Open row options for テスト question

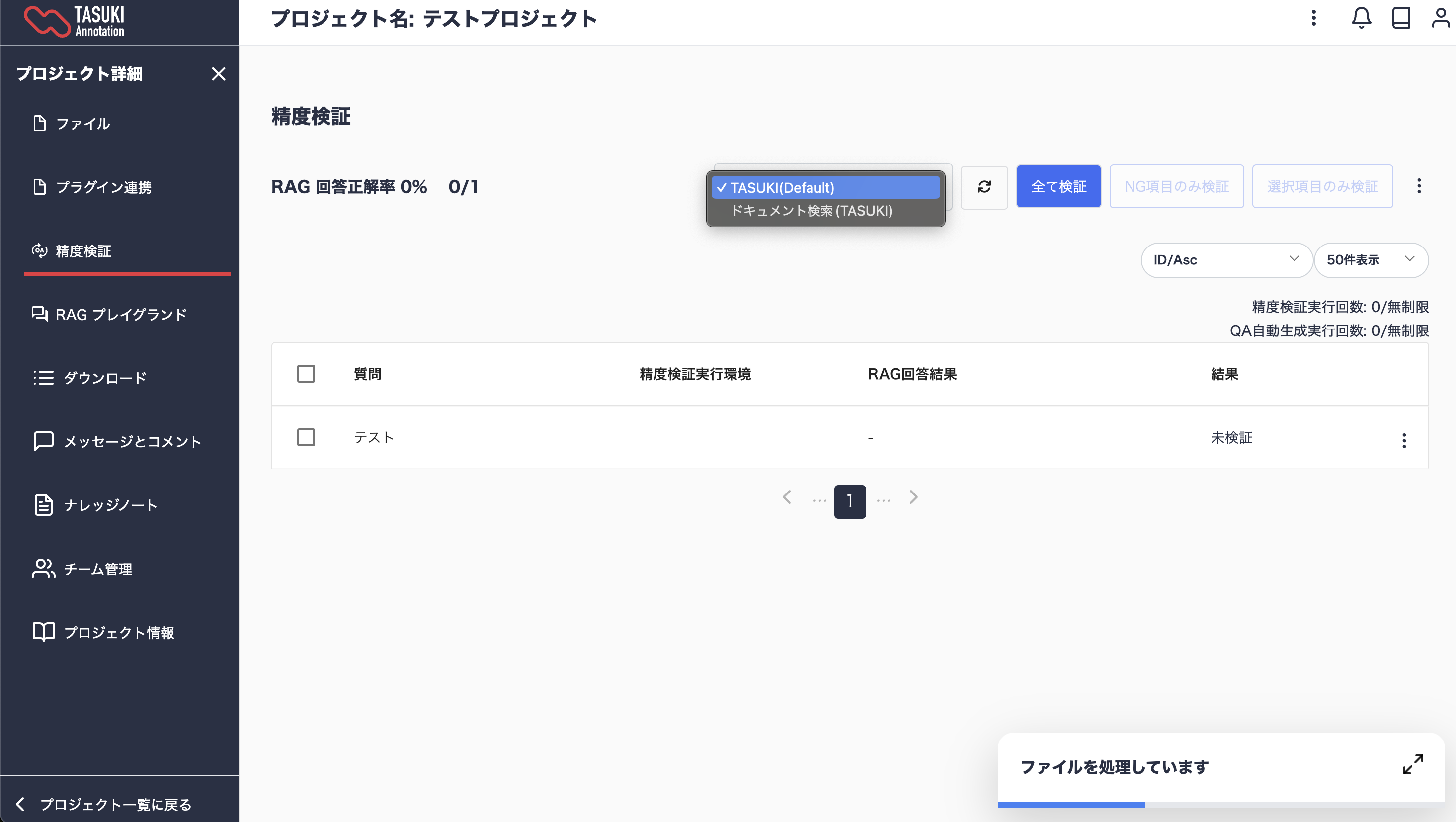(x=1403, y=440)
